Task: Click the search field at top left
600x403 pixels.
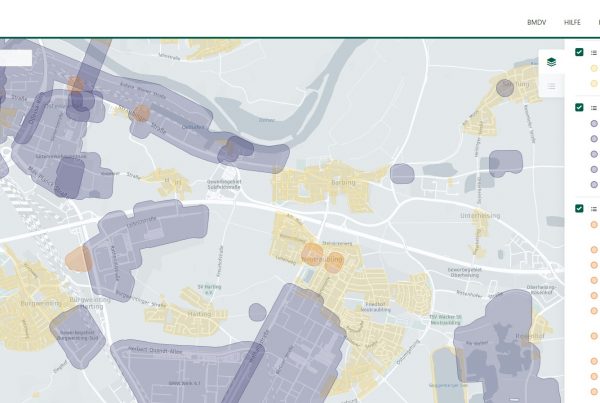Action: [x=16, y=58]
